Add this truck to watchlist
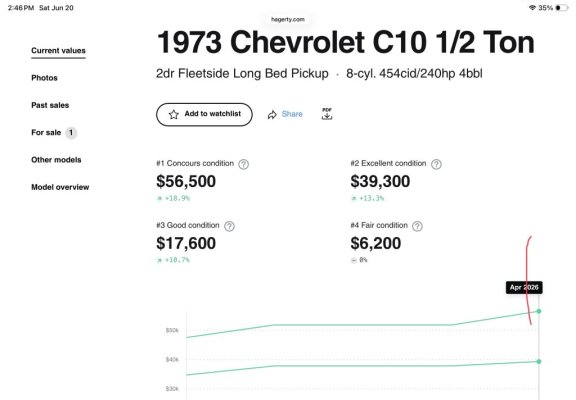This screenshot has height=400, width=576. point(204,115)
